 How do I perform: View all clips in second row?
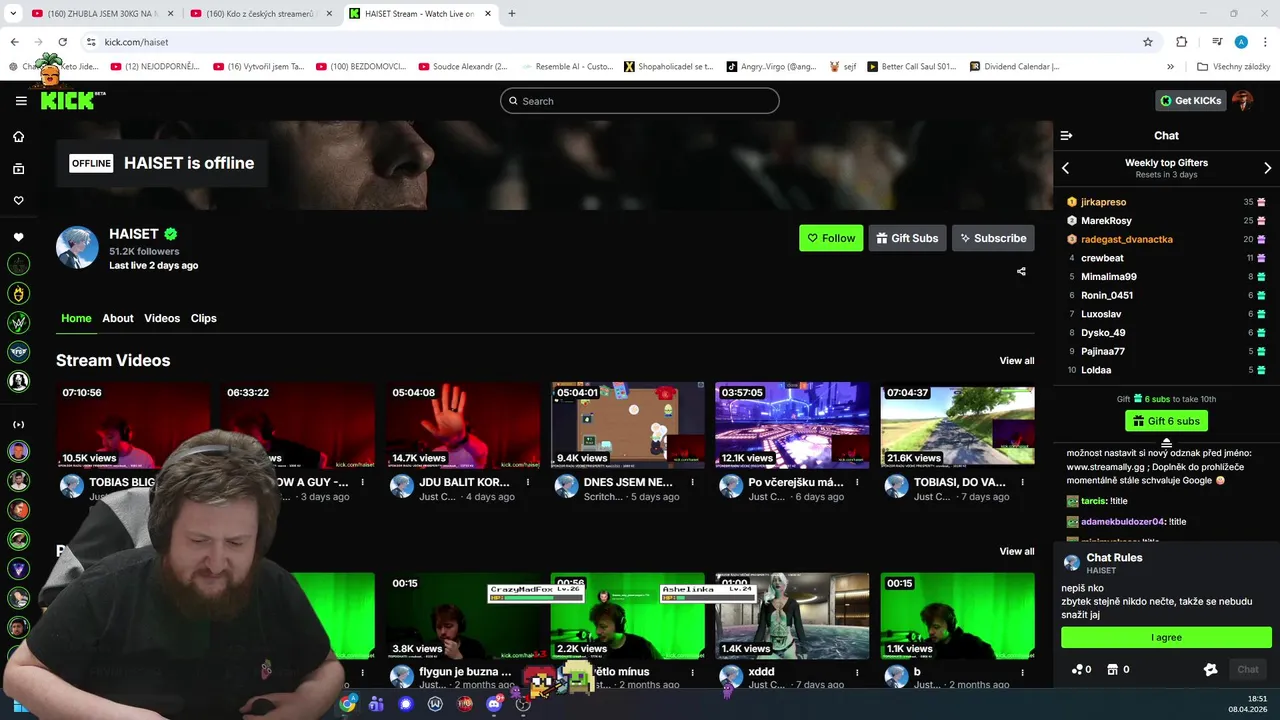tap(1017, 551)
